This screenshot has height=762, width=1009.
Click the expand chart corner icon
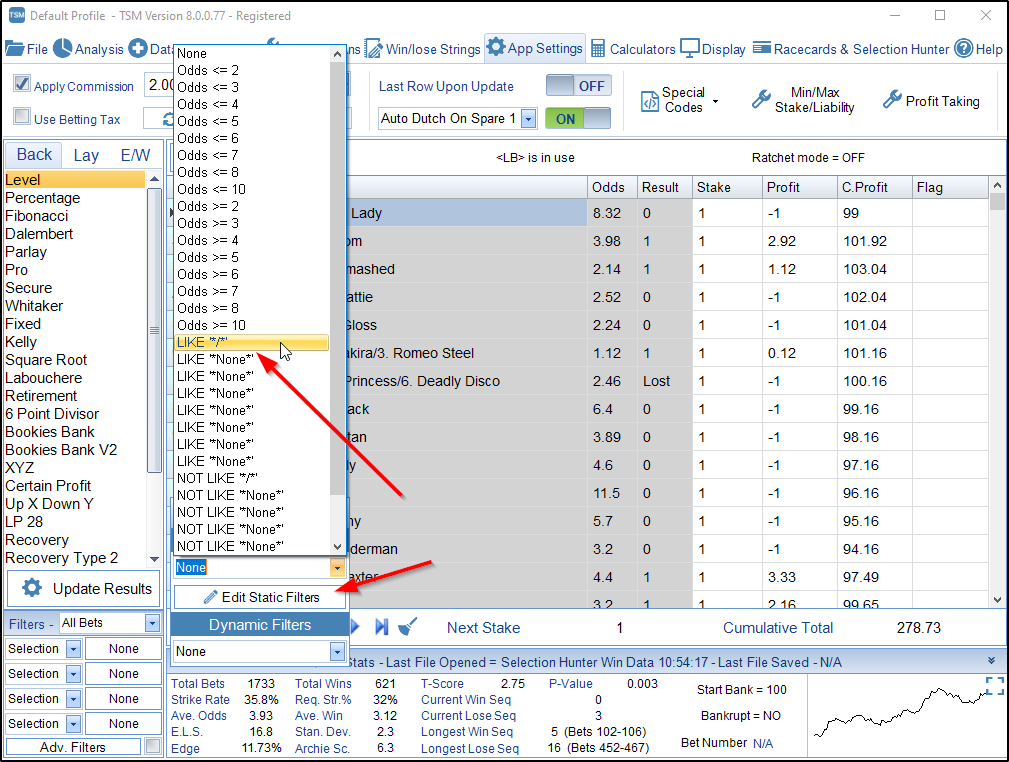(x=994, y=685)
